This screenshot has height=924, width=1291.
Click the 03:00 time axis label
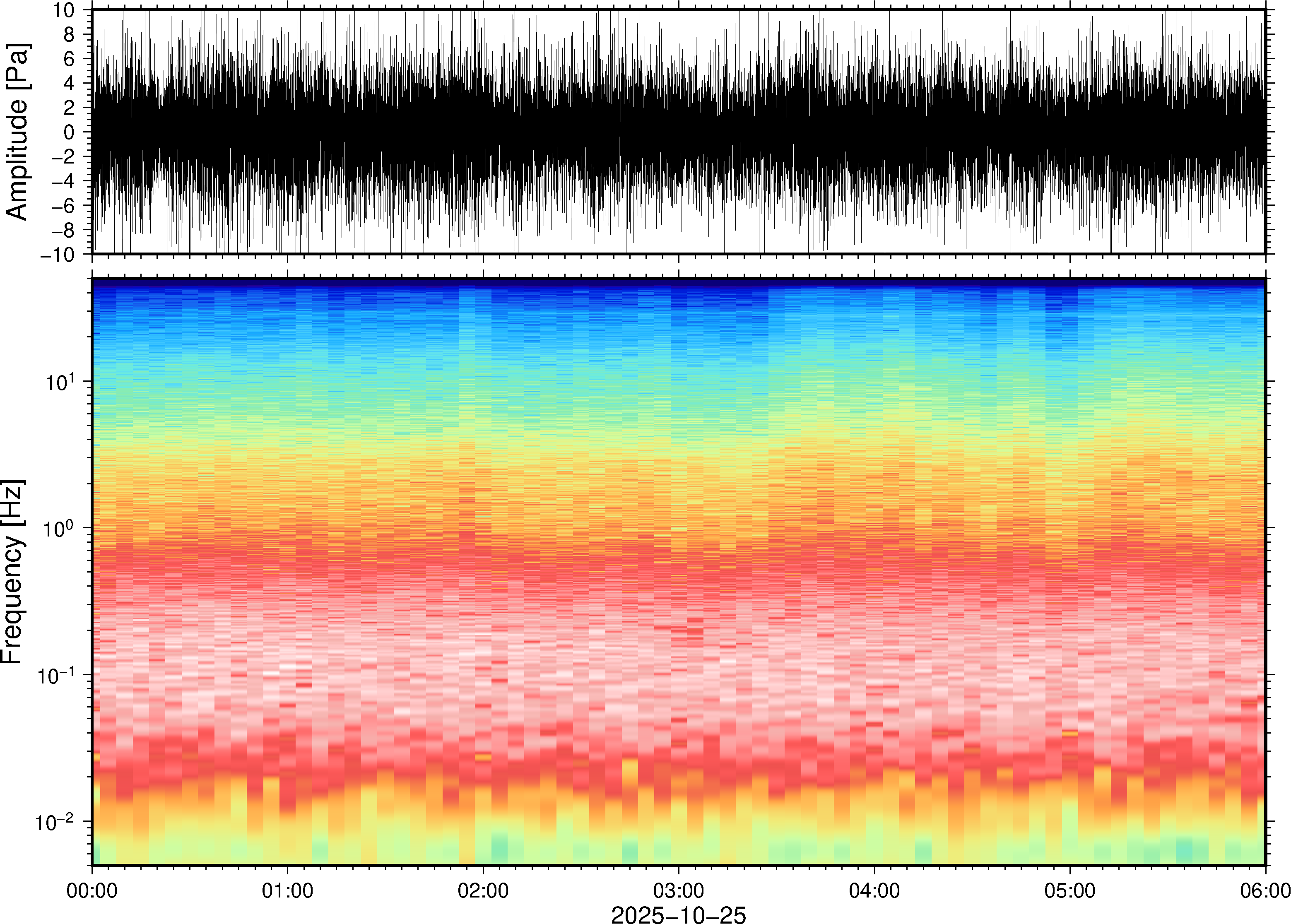pos(678,890)
